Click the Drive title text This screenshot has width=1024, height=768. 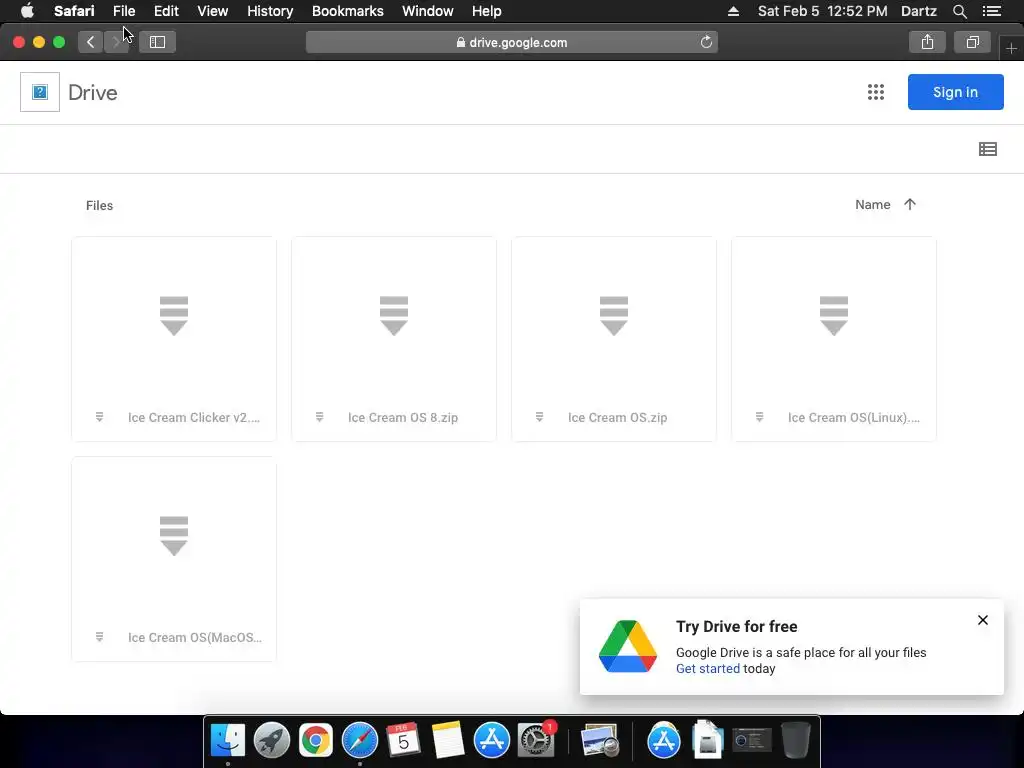(x=93, y=93)
